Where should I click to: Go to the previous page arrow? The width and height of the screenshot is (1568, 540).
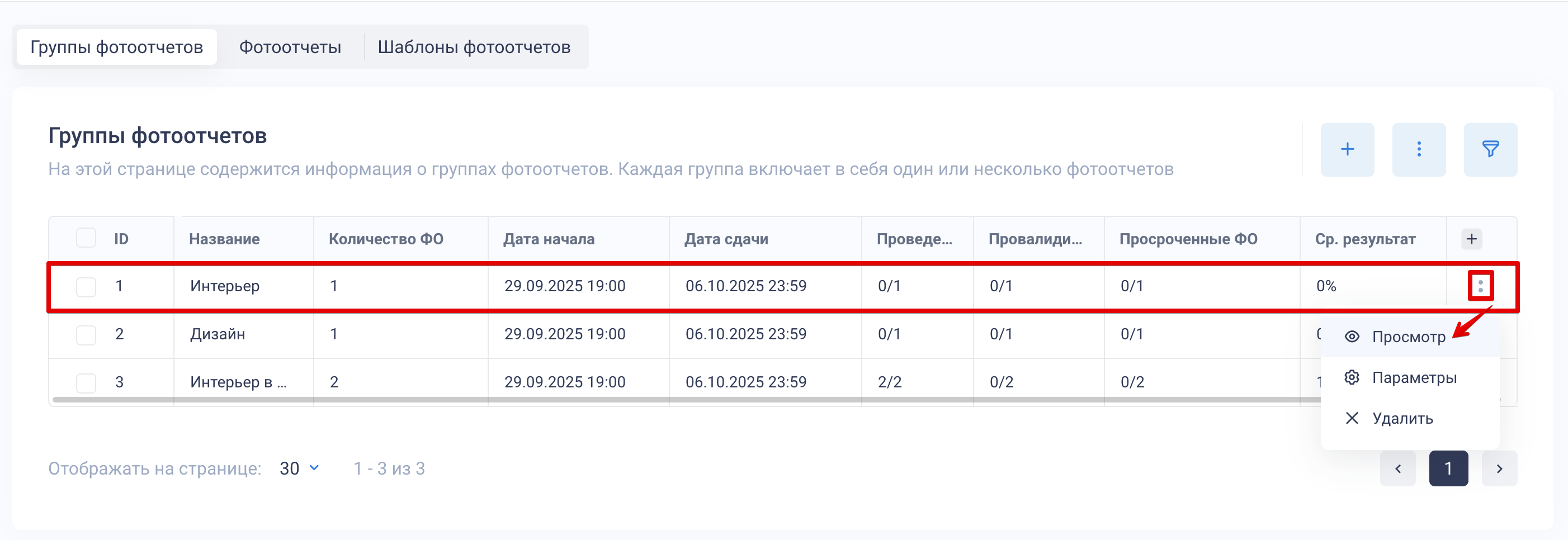pyautogui.click(x=1397, y=468)
